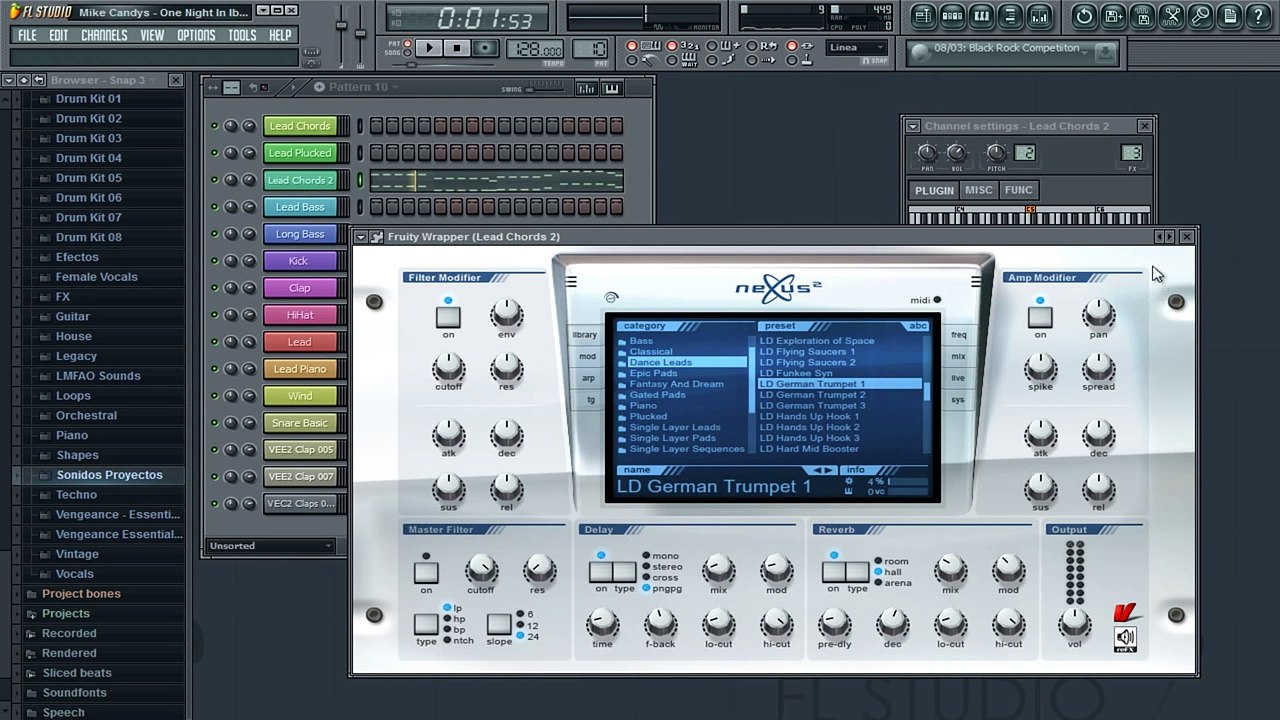Click the help question mark icon
Viewport: 1280px width, 720px height.
[1258, 16]
